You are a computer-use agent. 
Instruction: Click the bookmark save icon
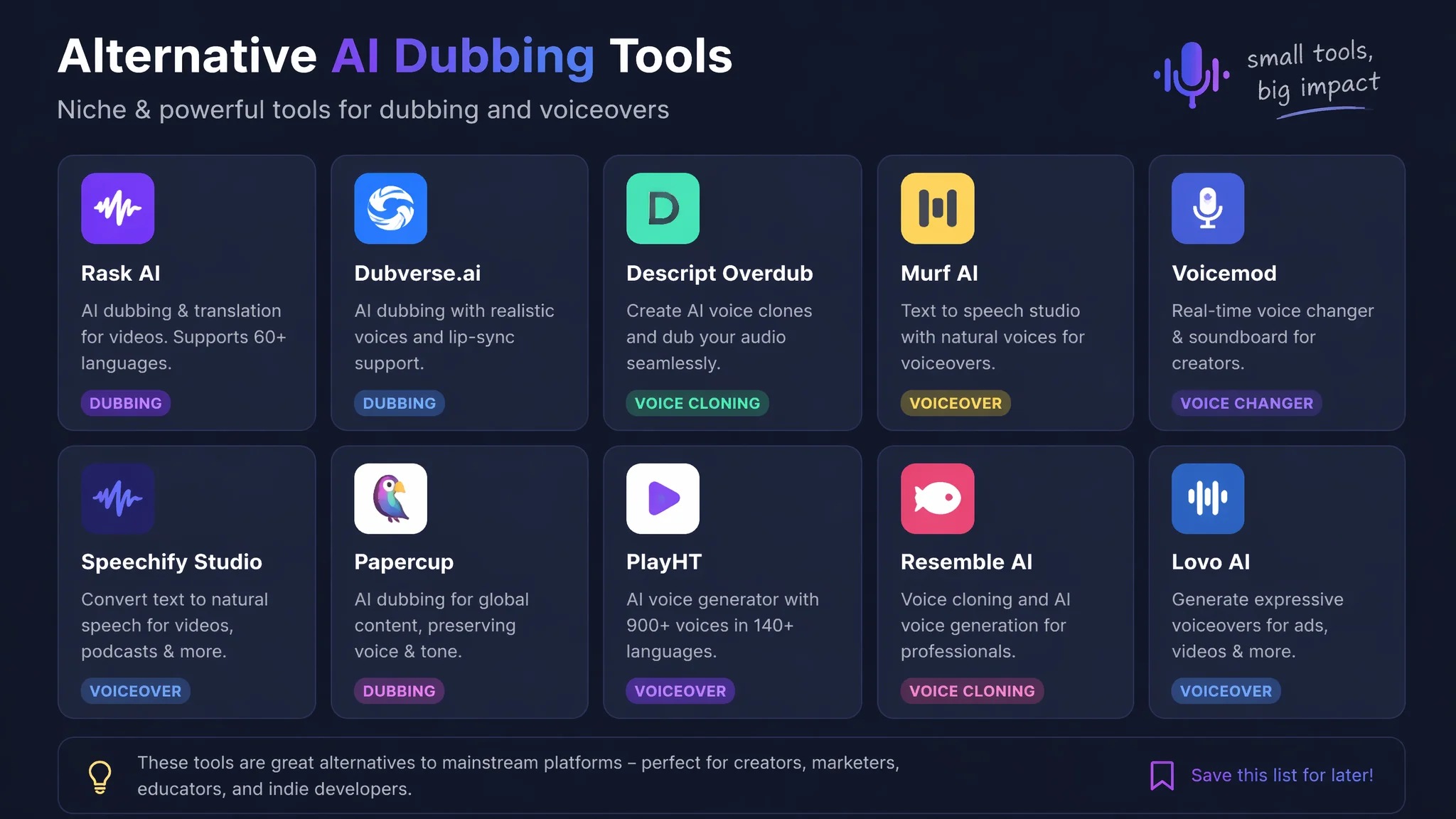pos(1162,776)
